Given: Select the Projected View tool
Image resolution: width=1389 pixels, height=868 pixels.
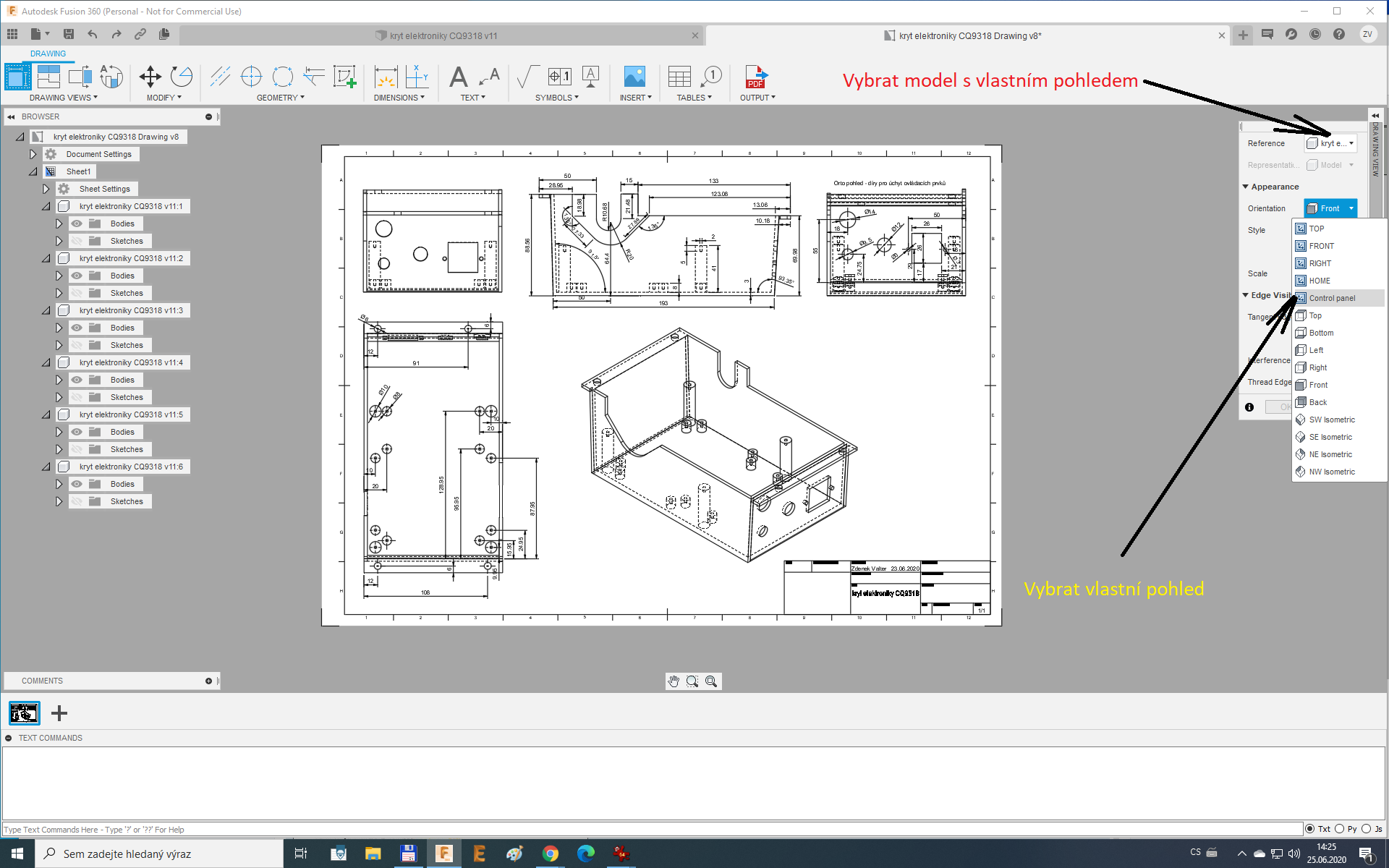Looking at the screenshot, I should coord(48,77).
